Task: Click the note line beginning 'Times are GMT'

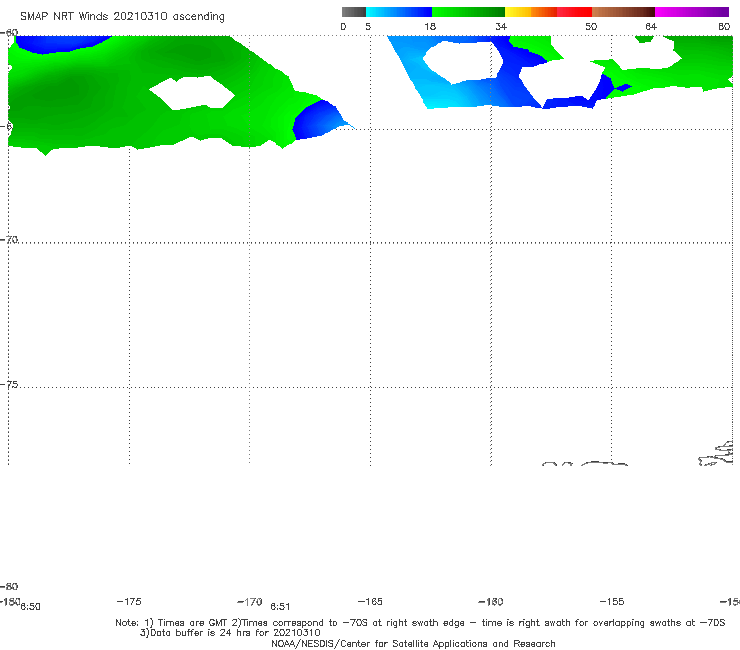Action: (420, 623)
